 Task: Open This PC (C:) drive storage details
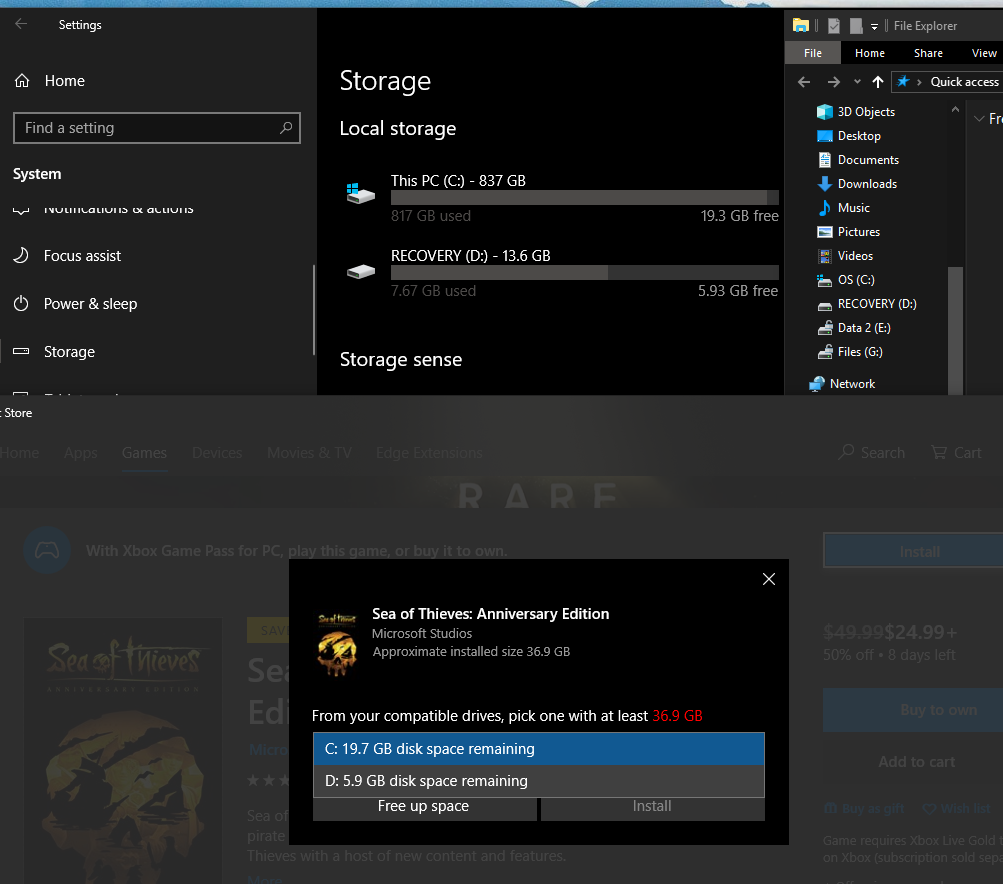point(562,198)
